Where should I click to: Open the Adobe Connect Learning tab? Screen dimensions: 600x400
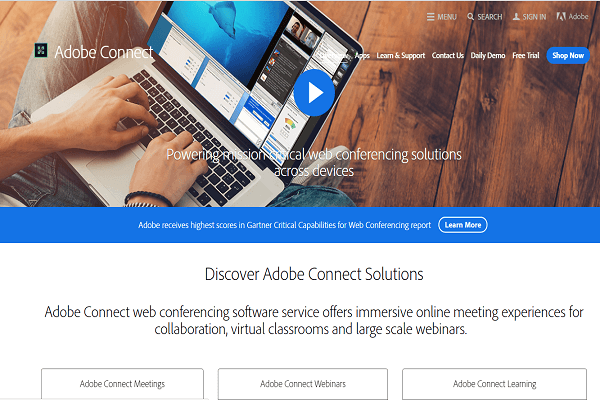[x=494, y=384]
